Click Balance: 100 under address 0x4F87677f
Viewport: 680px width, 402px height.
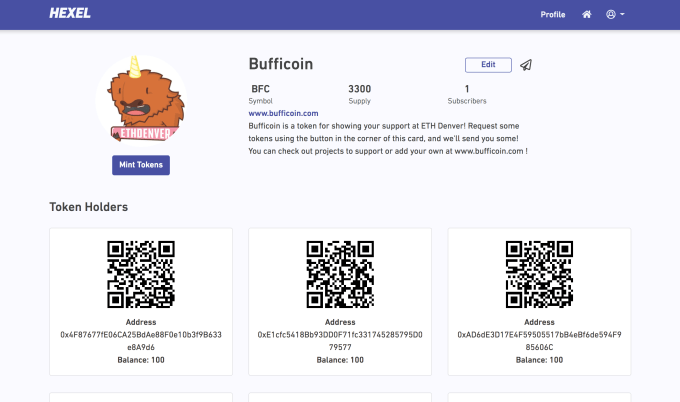141,360
